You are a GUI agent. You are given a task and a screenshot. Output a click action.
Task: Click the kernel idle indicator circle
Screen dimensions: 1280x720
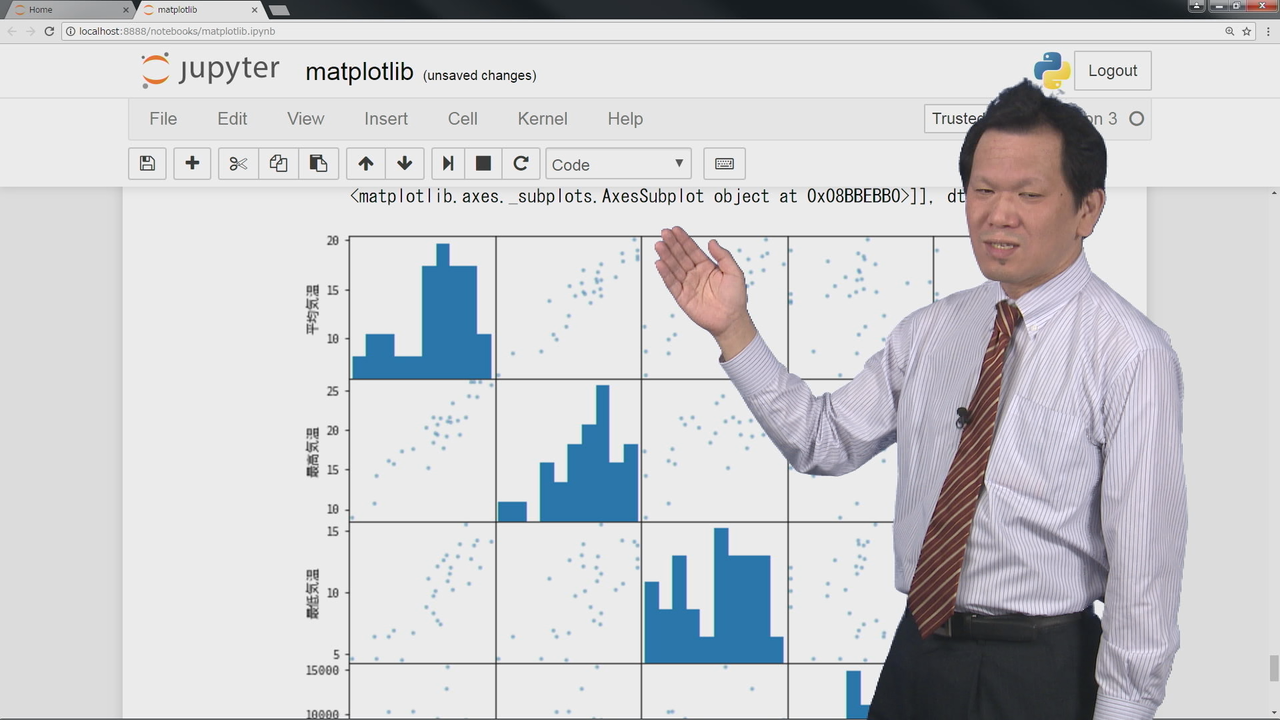pos(1136,119)
